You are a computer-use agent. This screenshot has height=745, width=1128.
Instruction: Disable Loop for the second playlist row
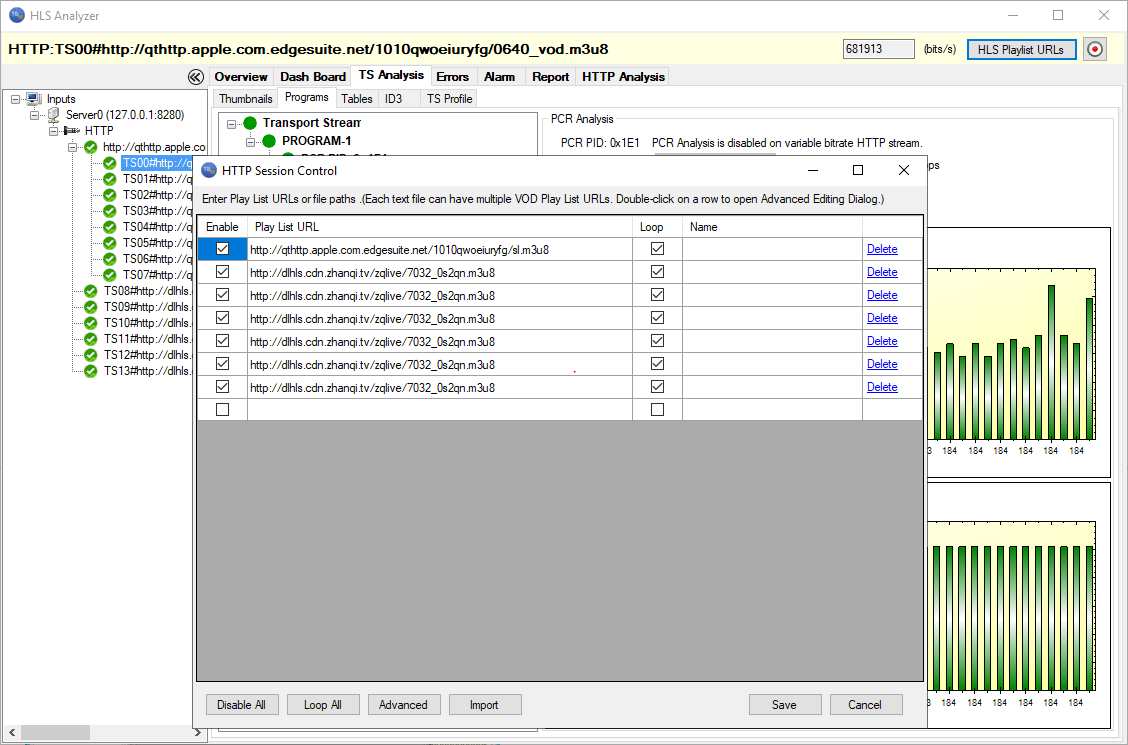pos(655,271)
